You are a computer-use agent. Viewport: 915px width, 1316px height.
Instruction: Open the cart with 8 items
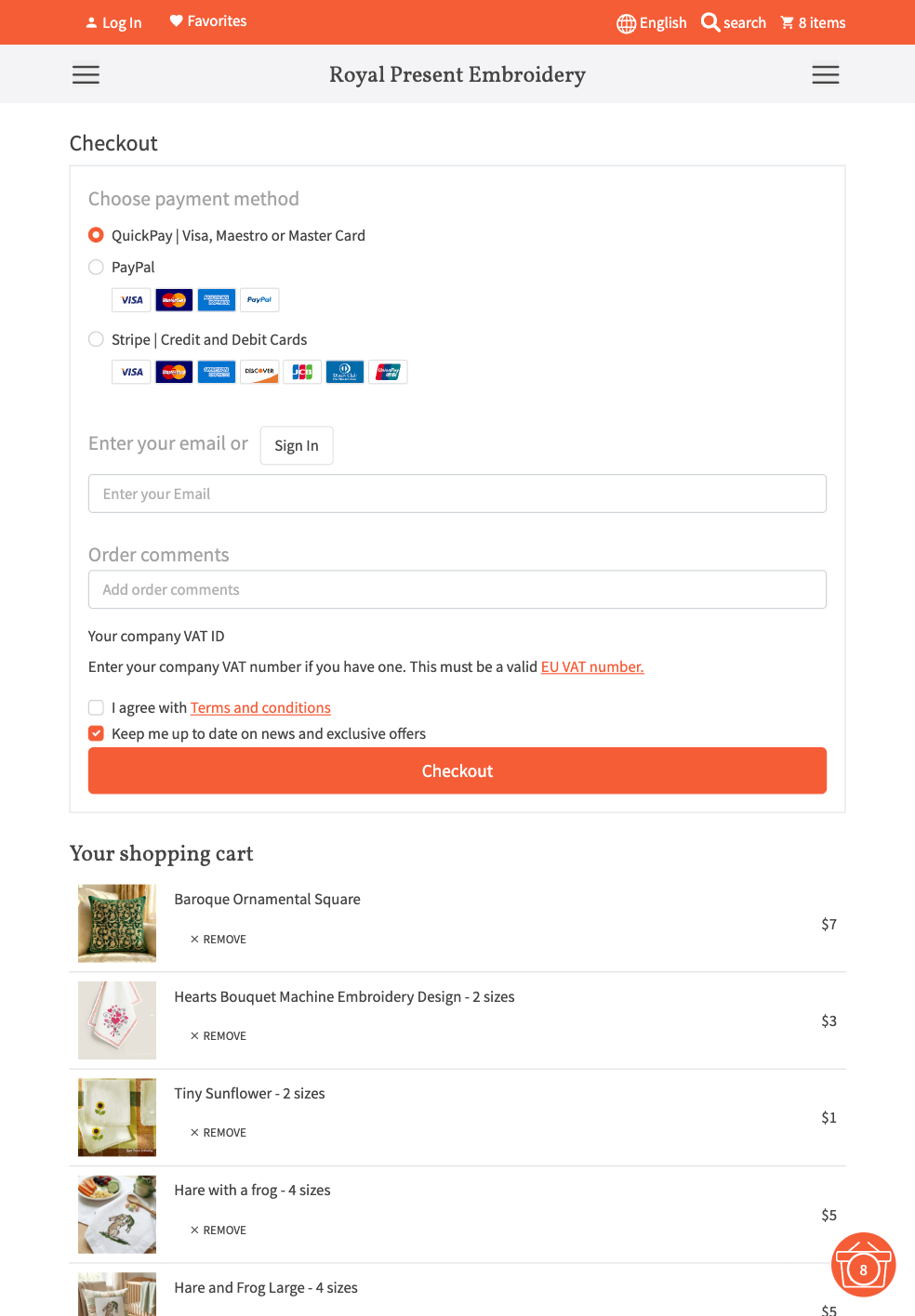813,22
